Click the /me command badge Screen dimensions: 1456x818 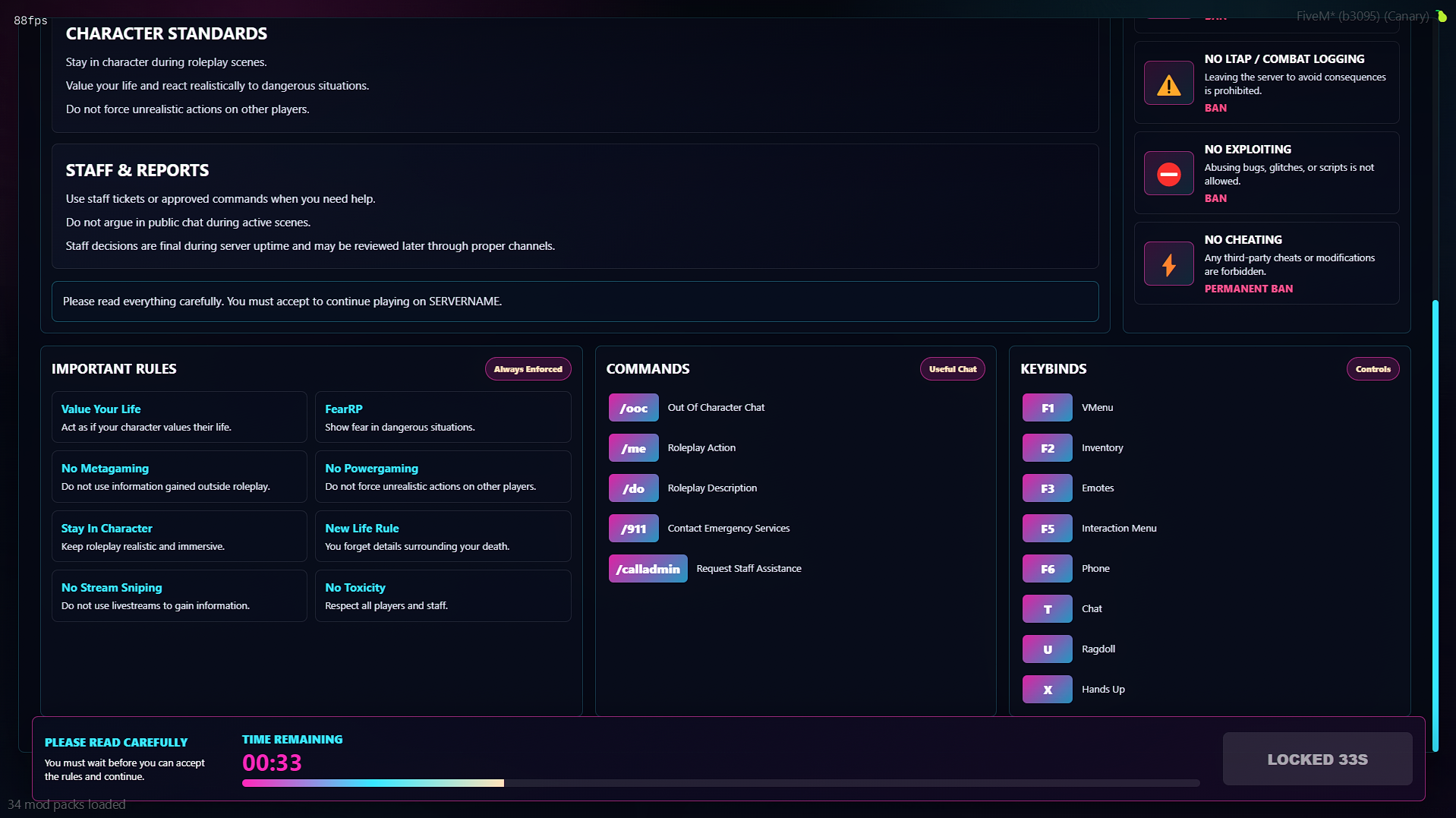[x=633, y=448]
